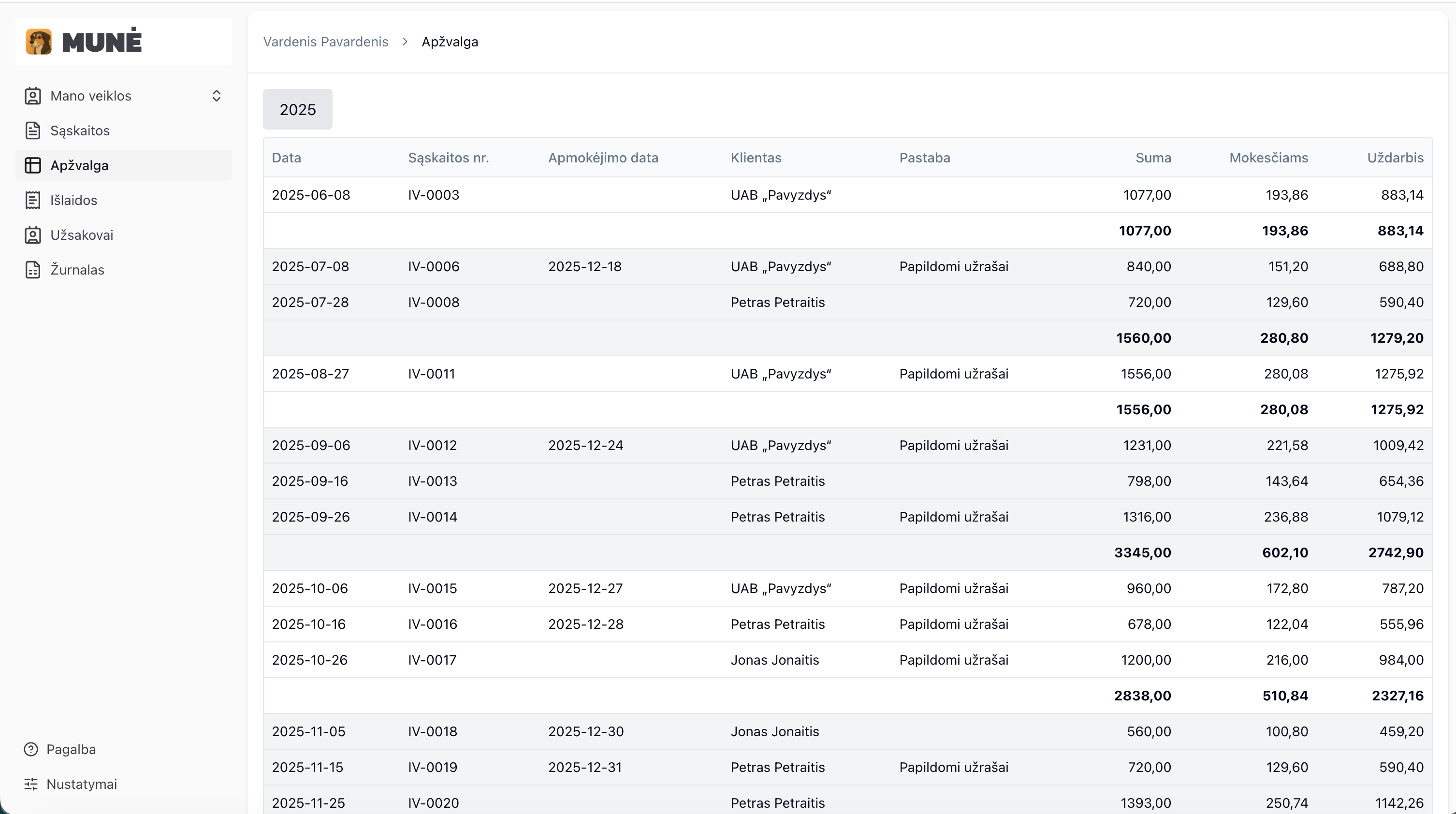This screenshot has width=1456, height=814.
Task: Open the Žurnalas menu item
Action: click(x=77, y=270)
